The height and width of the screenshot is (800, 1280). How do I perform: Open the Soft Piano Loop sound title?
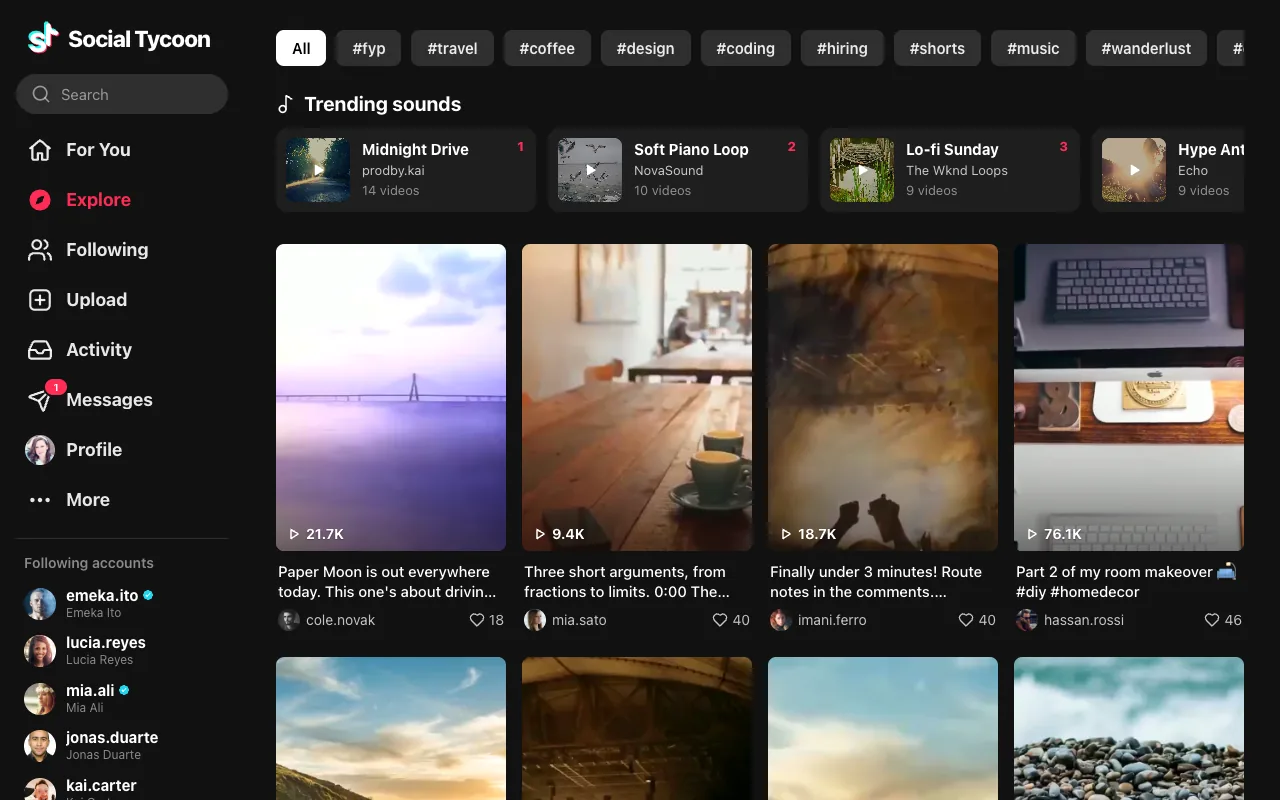691,149
